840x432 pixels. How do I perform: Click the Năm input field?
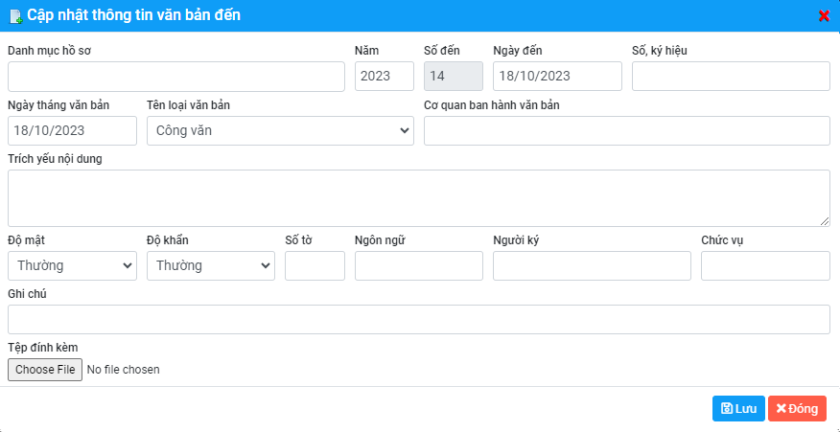384,77
